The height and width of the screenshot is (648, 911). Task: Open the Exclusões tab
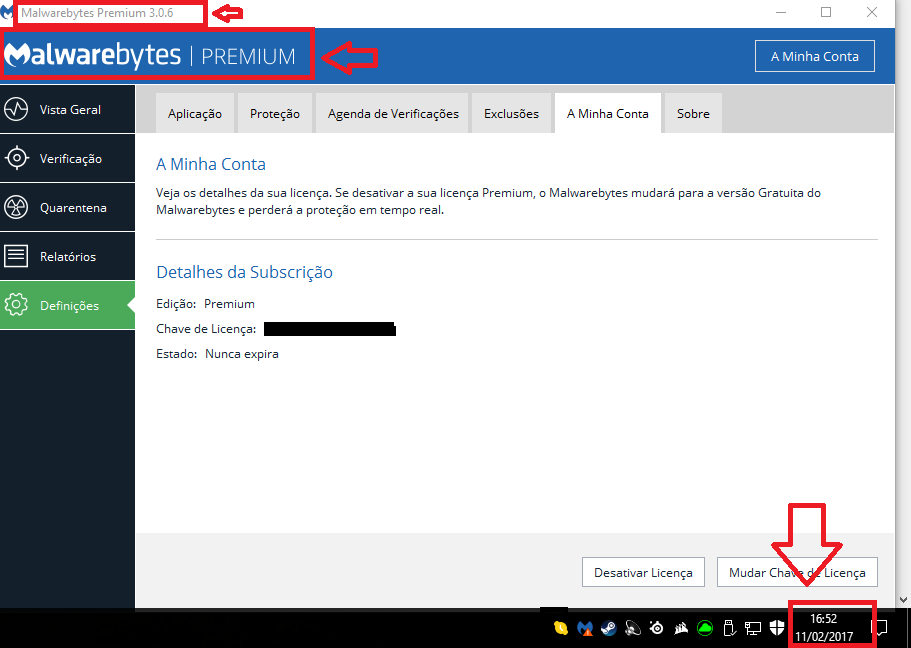point(511,113)
